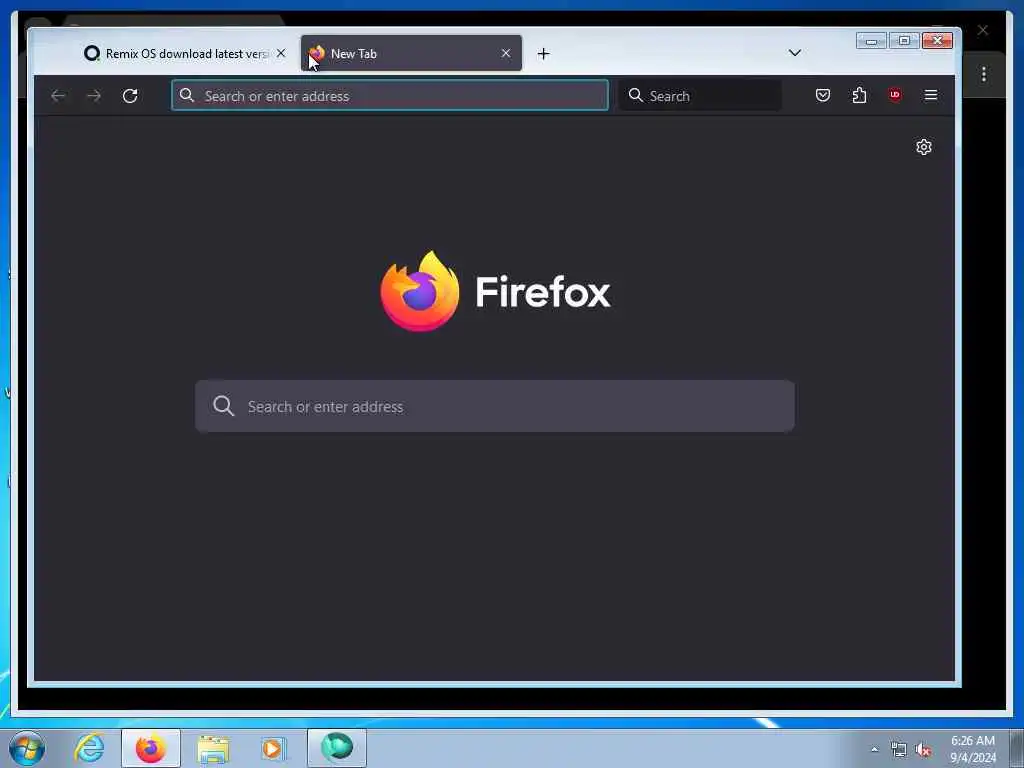
Task: Click the Remix OS tab favicon
Action: pos(92,54)
